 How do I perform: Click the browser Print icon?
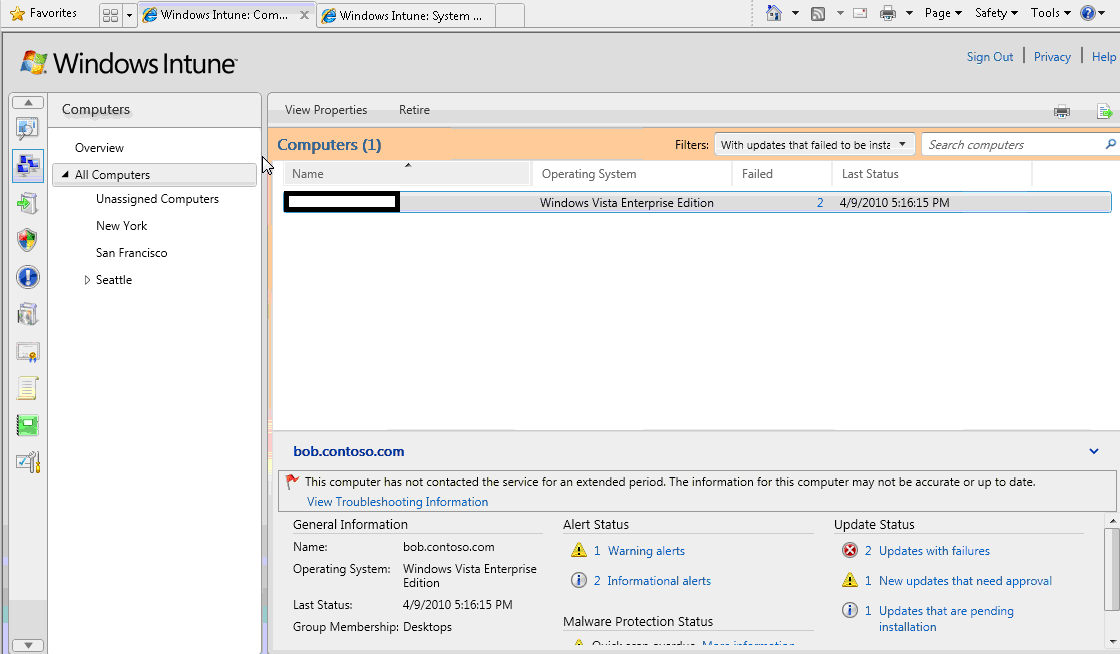pyautogui.click(x=888, y=13)
